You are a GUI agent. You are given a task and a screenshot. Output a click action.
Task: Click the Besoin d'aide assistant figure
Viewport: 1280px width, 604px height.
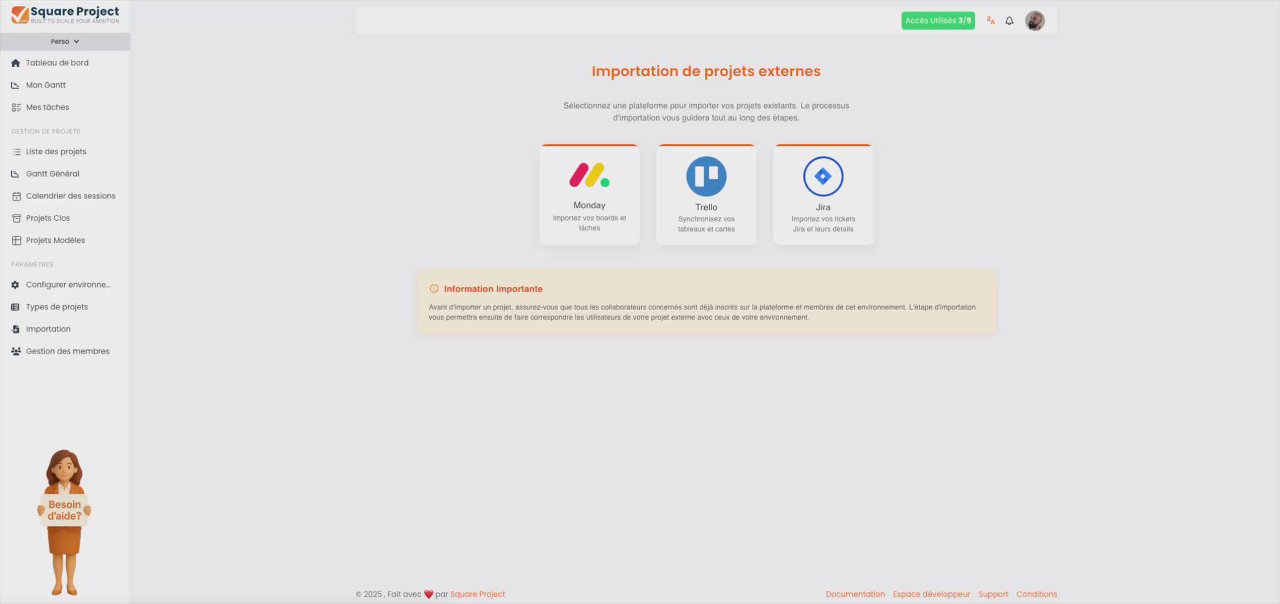click(64, 522)
